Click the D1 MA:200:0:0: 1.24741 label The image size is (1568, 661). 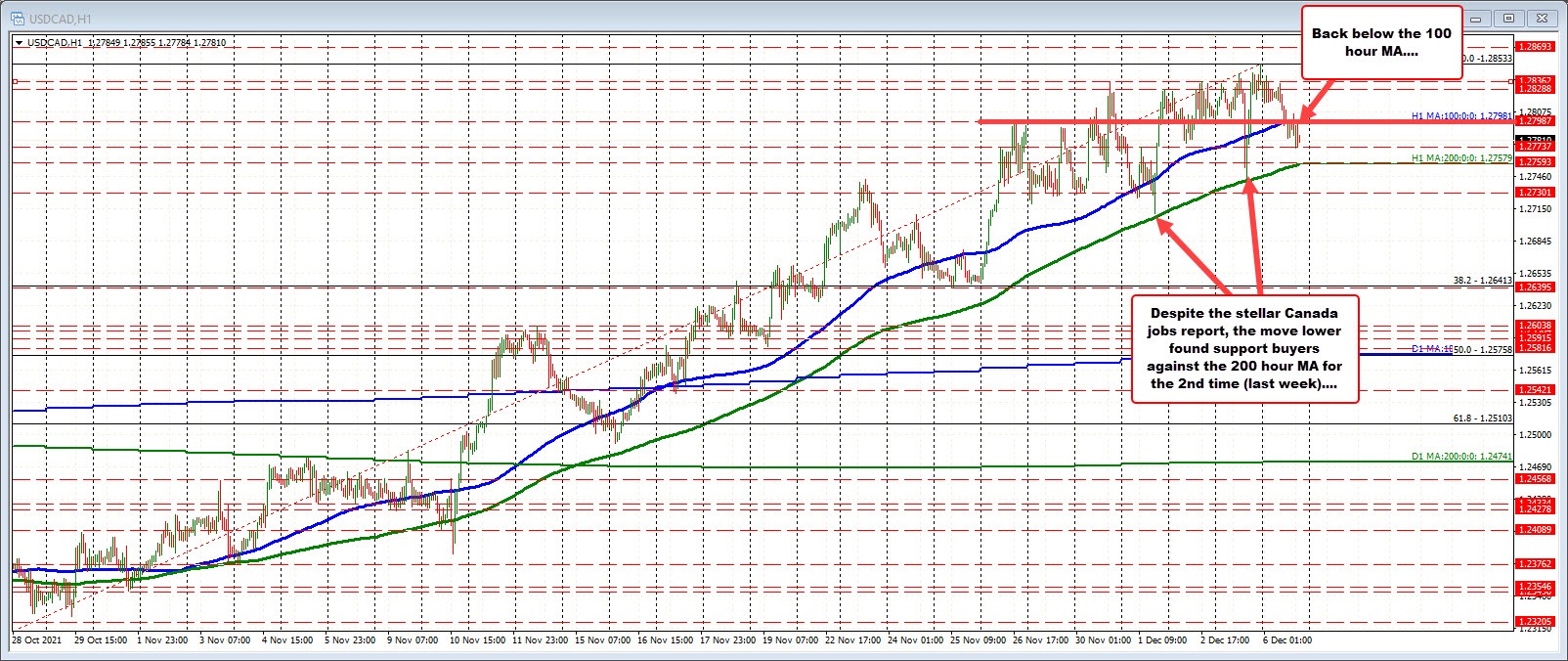pyautogui.click(x=1461, y=456)
